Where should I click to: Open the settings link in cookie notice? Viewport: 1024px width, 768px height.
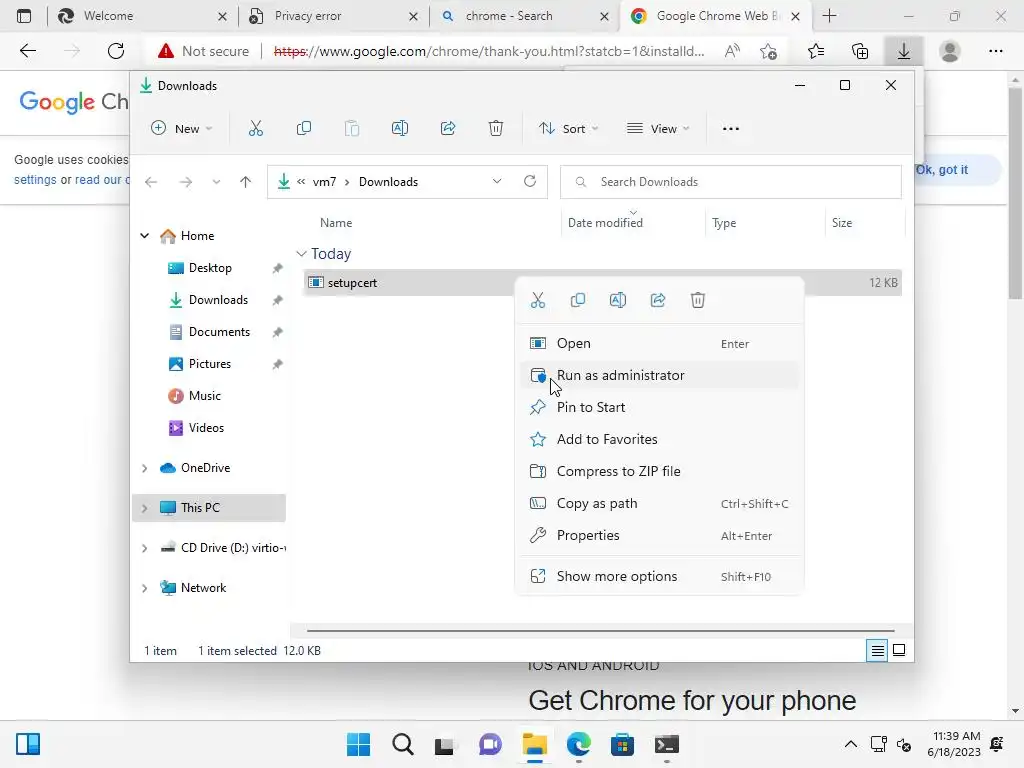pyautogui.click(x=35, y=180)
